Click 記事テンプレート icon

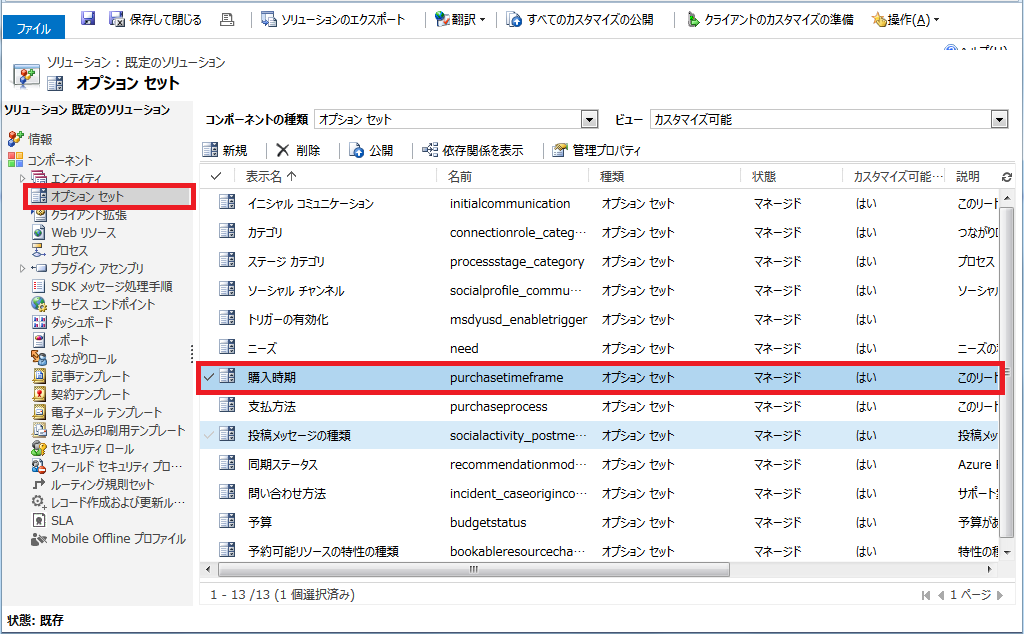(x=39, y=376)
